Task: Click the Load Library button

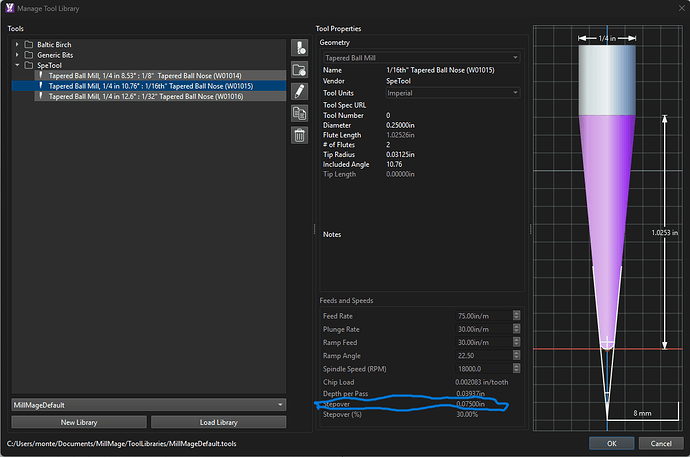Action: click(218, 422)
